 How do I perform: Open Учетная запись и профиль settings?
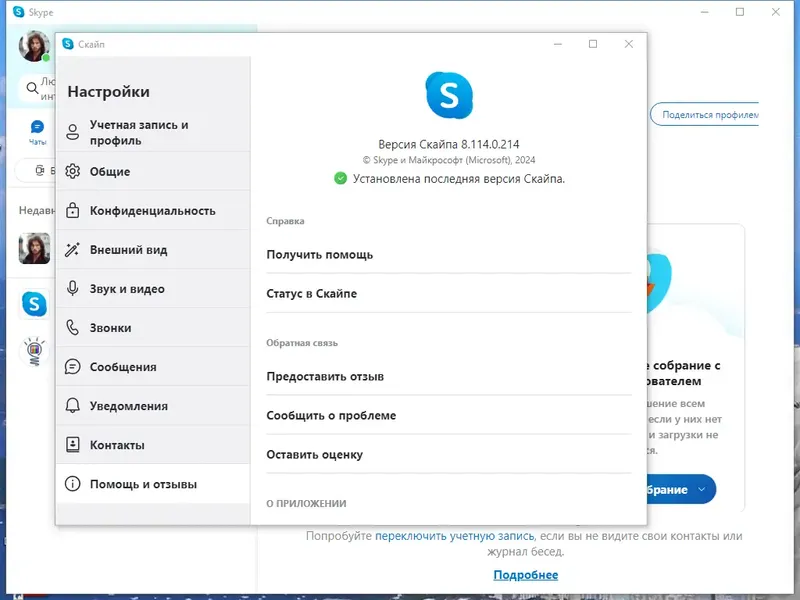(x=153, y=132)
